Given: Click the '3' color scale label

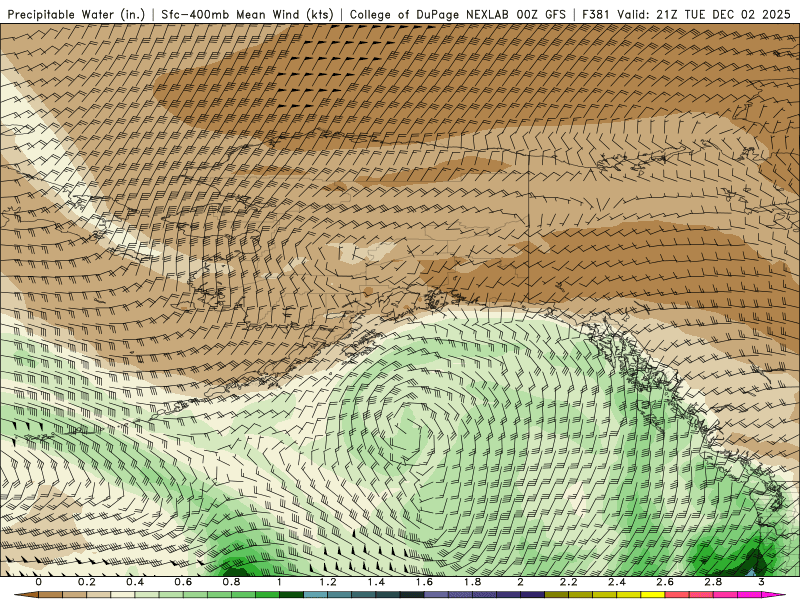Looking at the screenshot, I should pos(761,582).
